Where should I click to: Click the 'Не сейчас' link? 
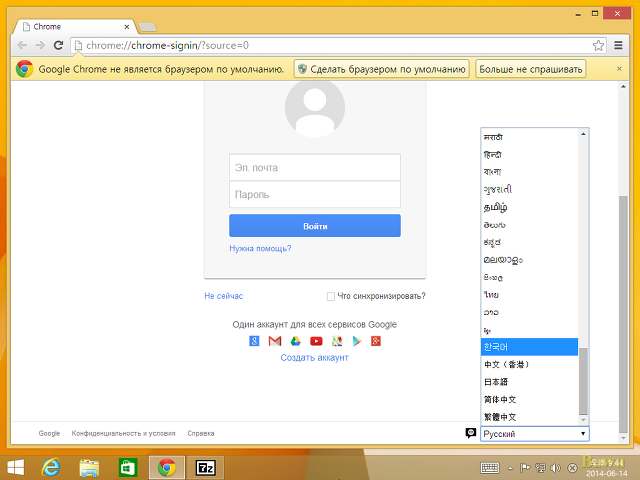coord(224,296)
